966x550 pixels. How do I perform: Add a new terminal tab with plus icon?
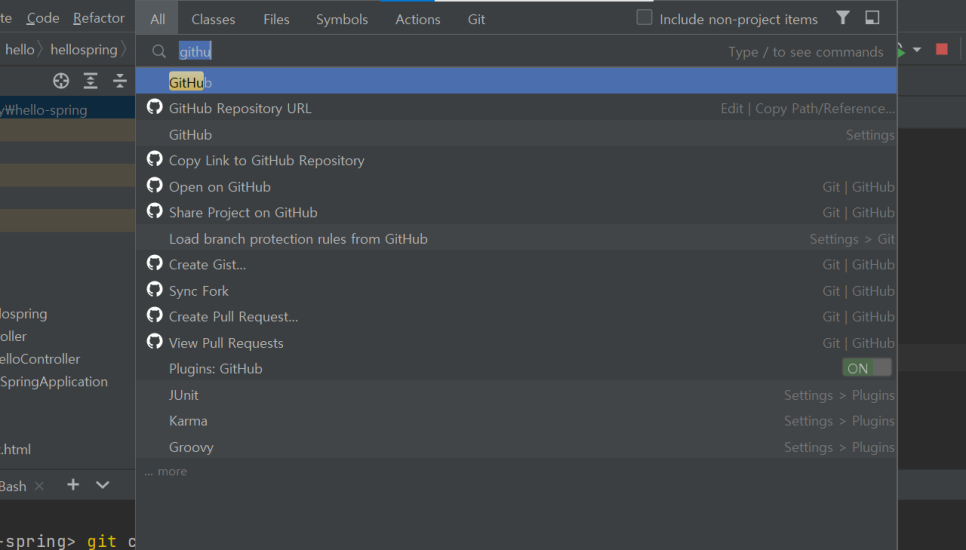coord(73,485)
